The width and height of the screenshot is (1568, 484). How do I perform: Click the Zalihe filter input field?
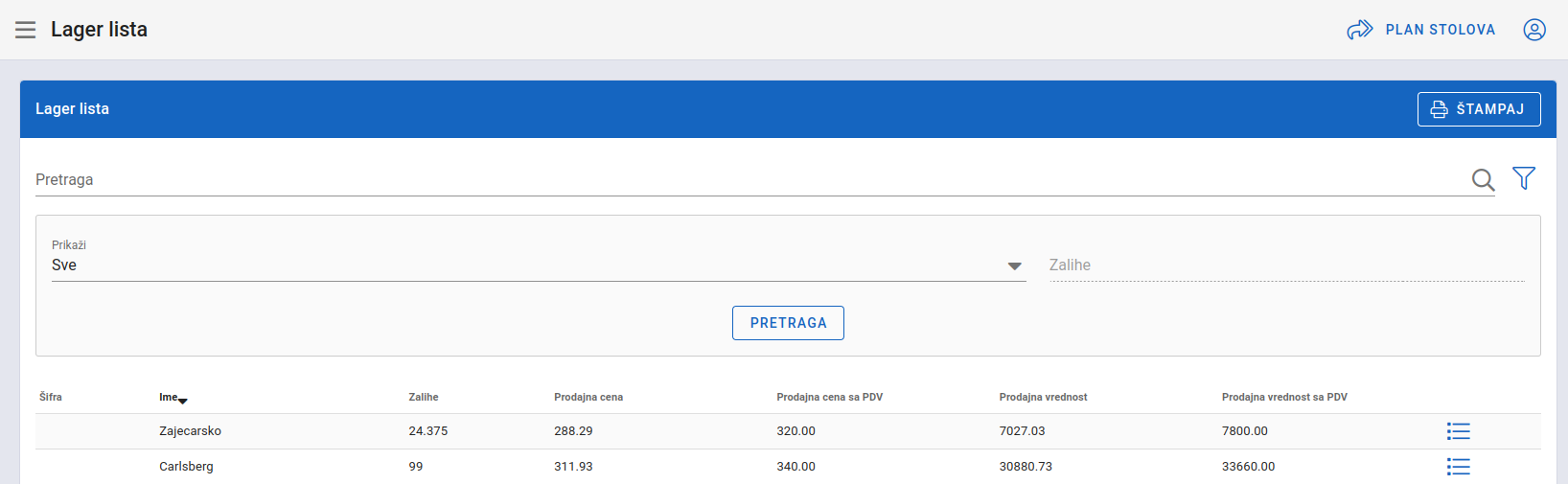coord(1286,265)
